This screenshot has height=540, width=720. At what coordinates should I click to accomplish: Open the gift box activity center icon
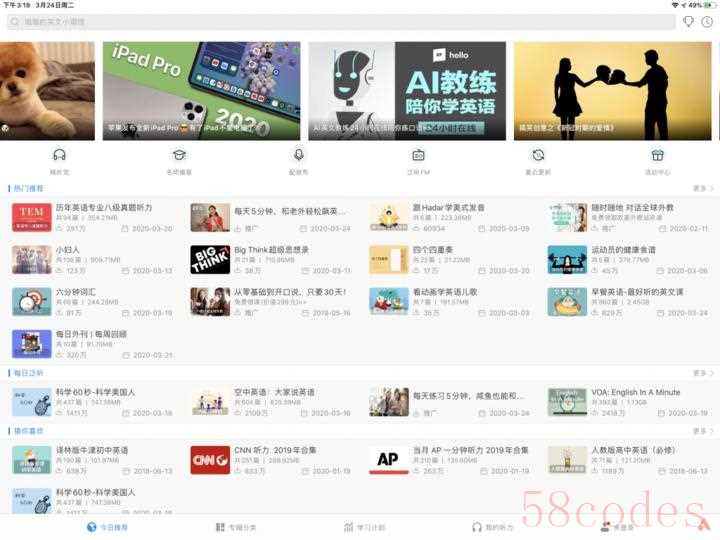click(658, 155)
